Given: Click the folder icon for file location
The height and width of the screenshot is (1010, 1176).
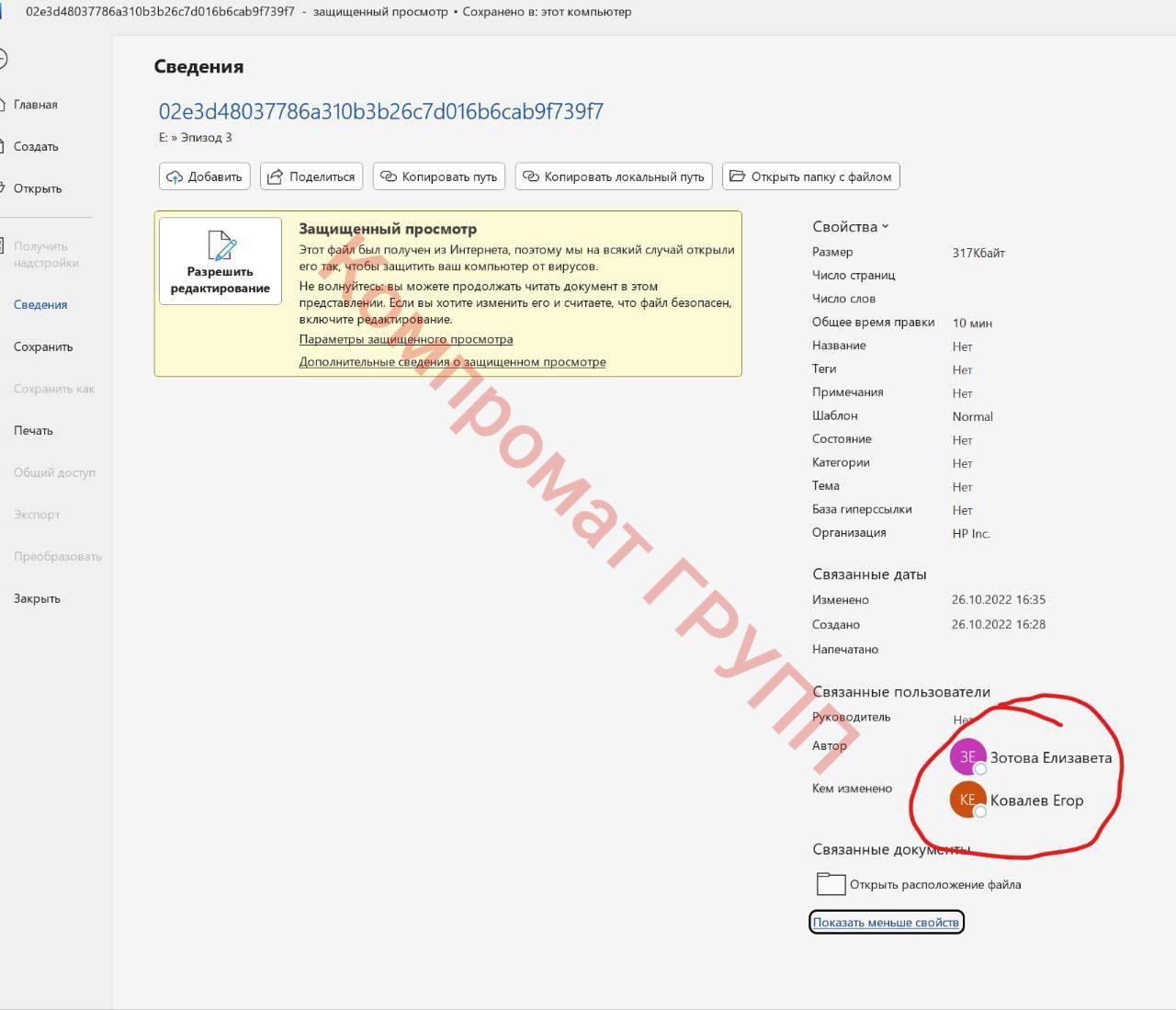Looking at the screenshot, I should click(x=831, y=884).
